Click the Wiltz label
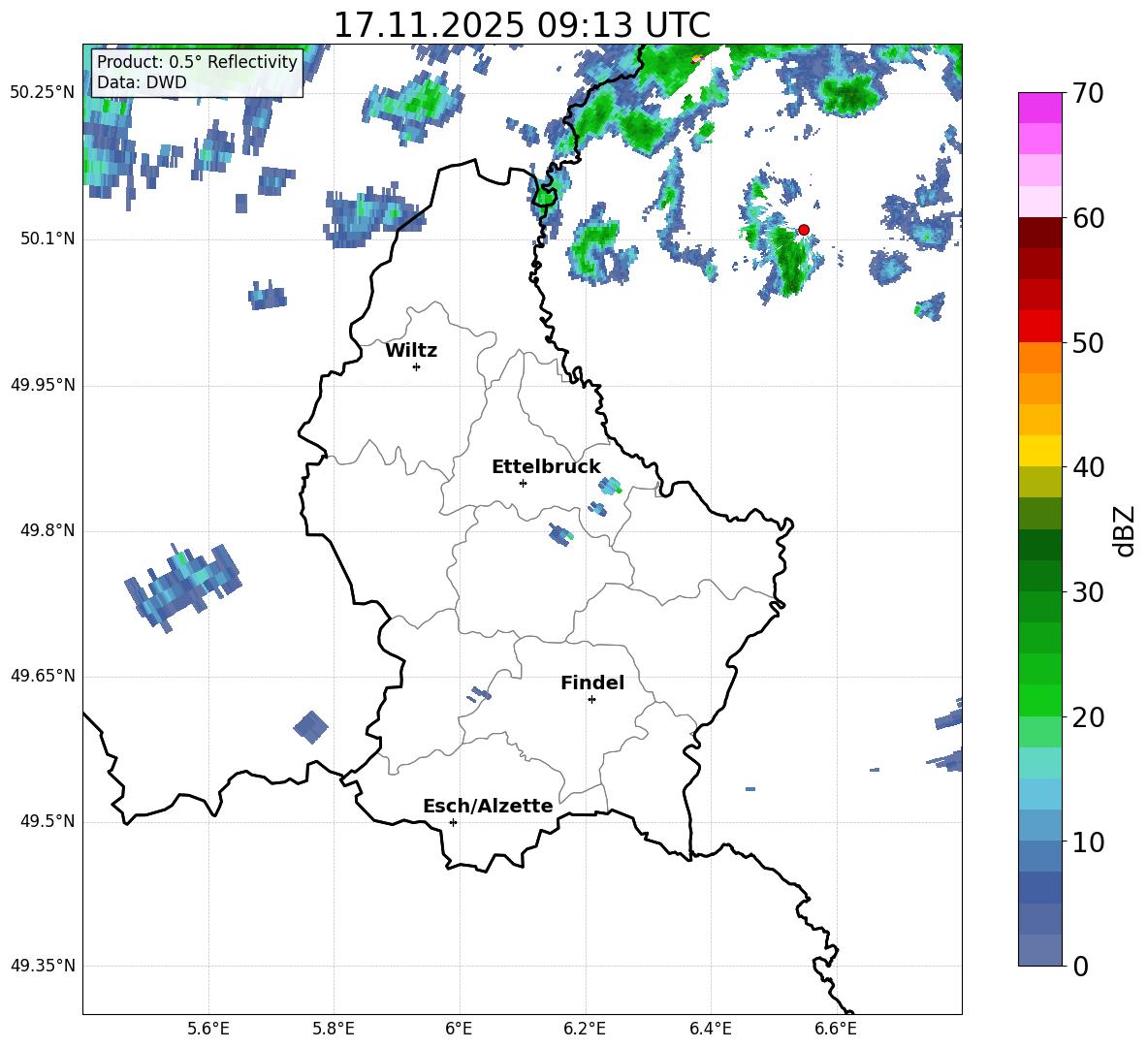 coord(411,351)
